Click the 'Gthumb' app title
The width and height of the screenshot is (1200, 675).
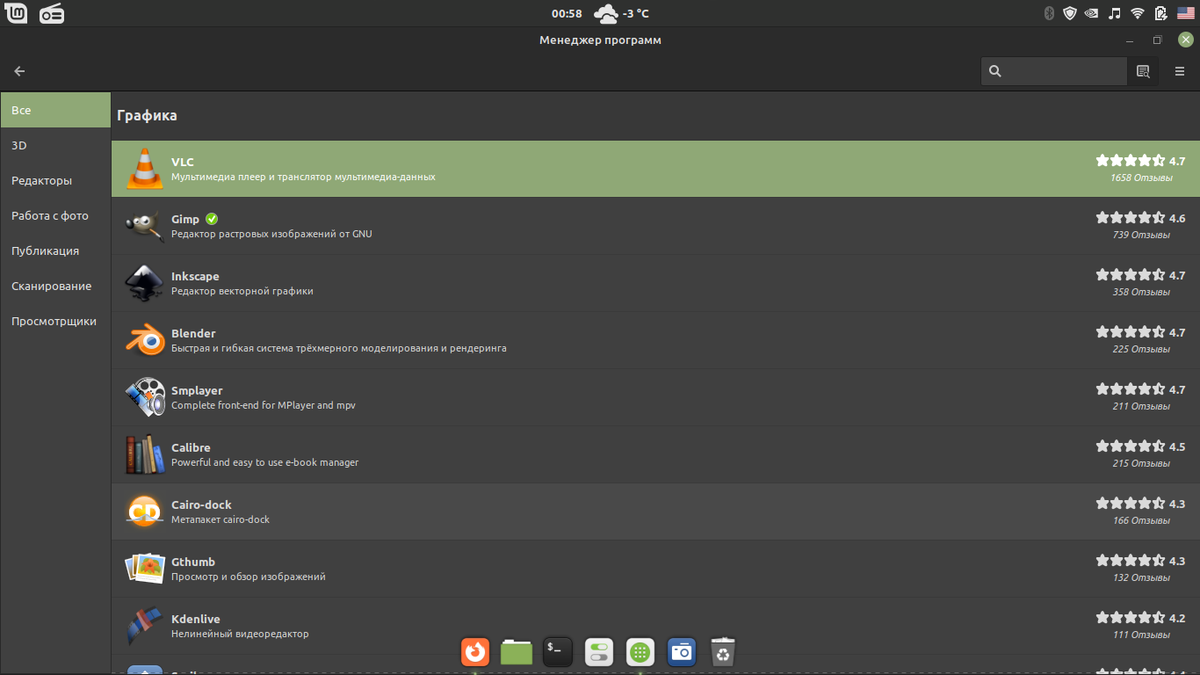(x=193, y=561)
